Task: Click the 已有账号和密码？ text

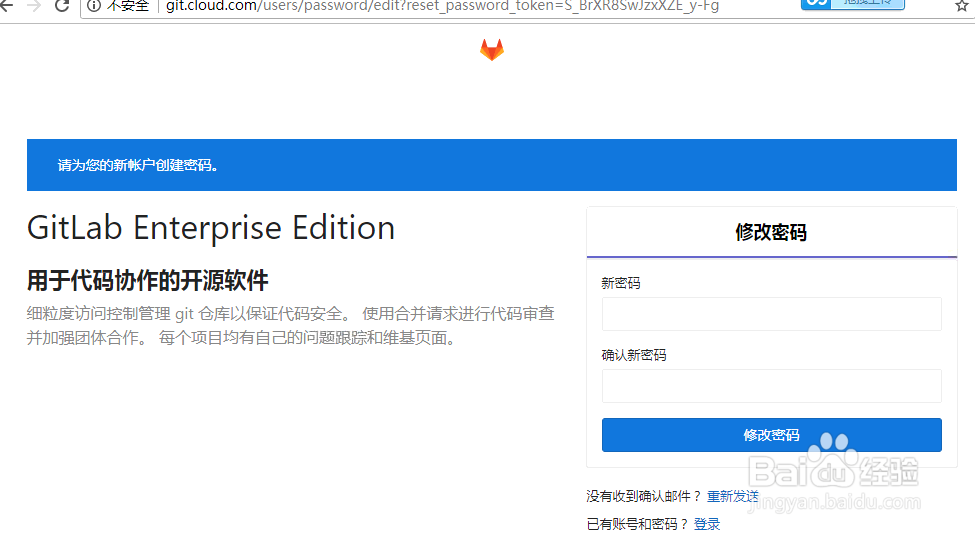Action: click(x=637, y=524)
